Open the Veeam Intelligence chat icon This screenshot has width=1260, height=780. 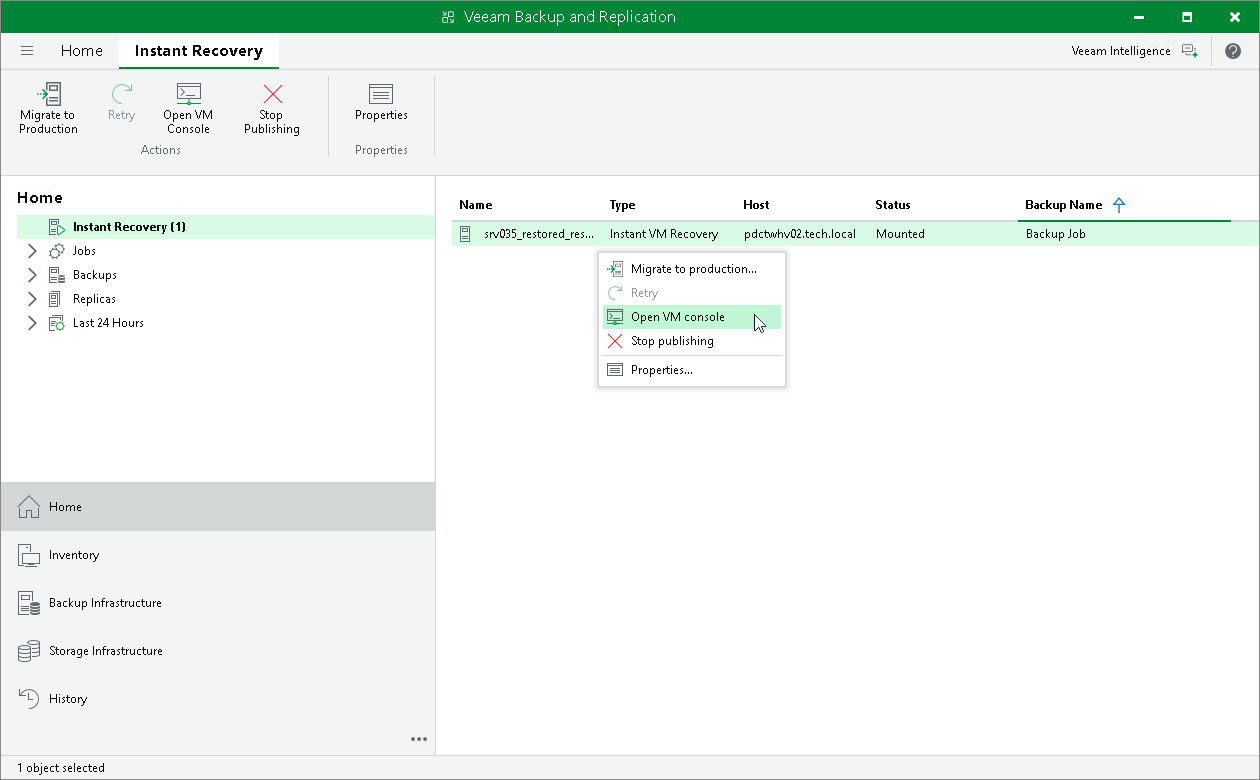(x=1190, y=50)
